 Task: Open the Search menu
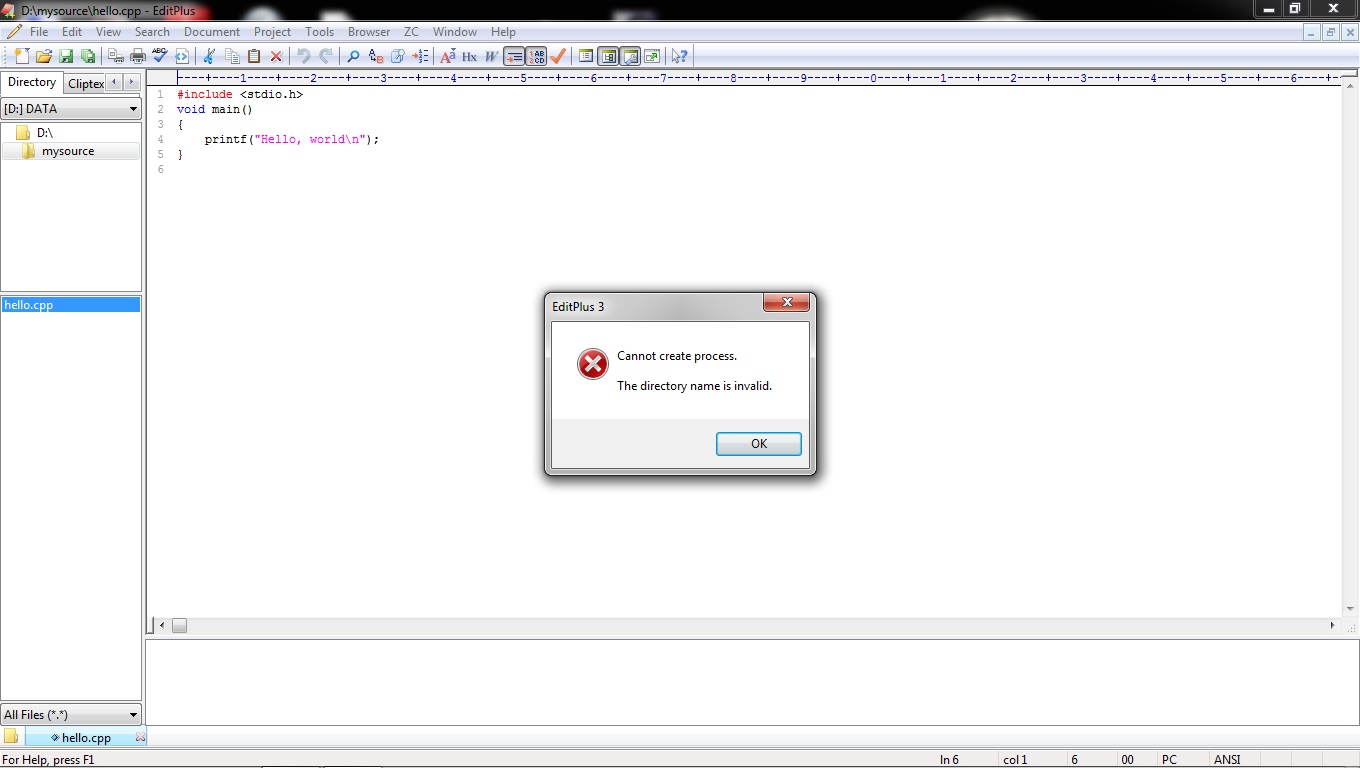pos(152,32)
